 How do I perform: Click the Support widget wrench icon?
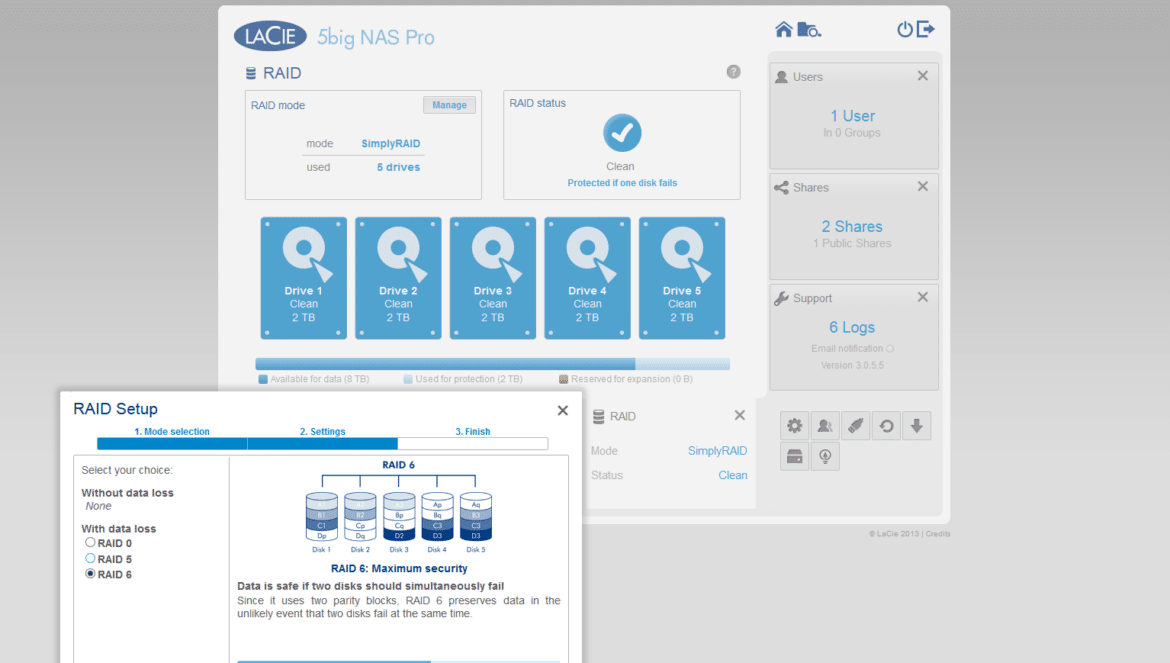(x=781, y=298)
